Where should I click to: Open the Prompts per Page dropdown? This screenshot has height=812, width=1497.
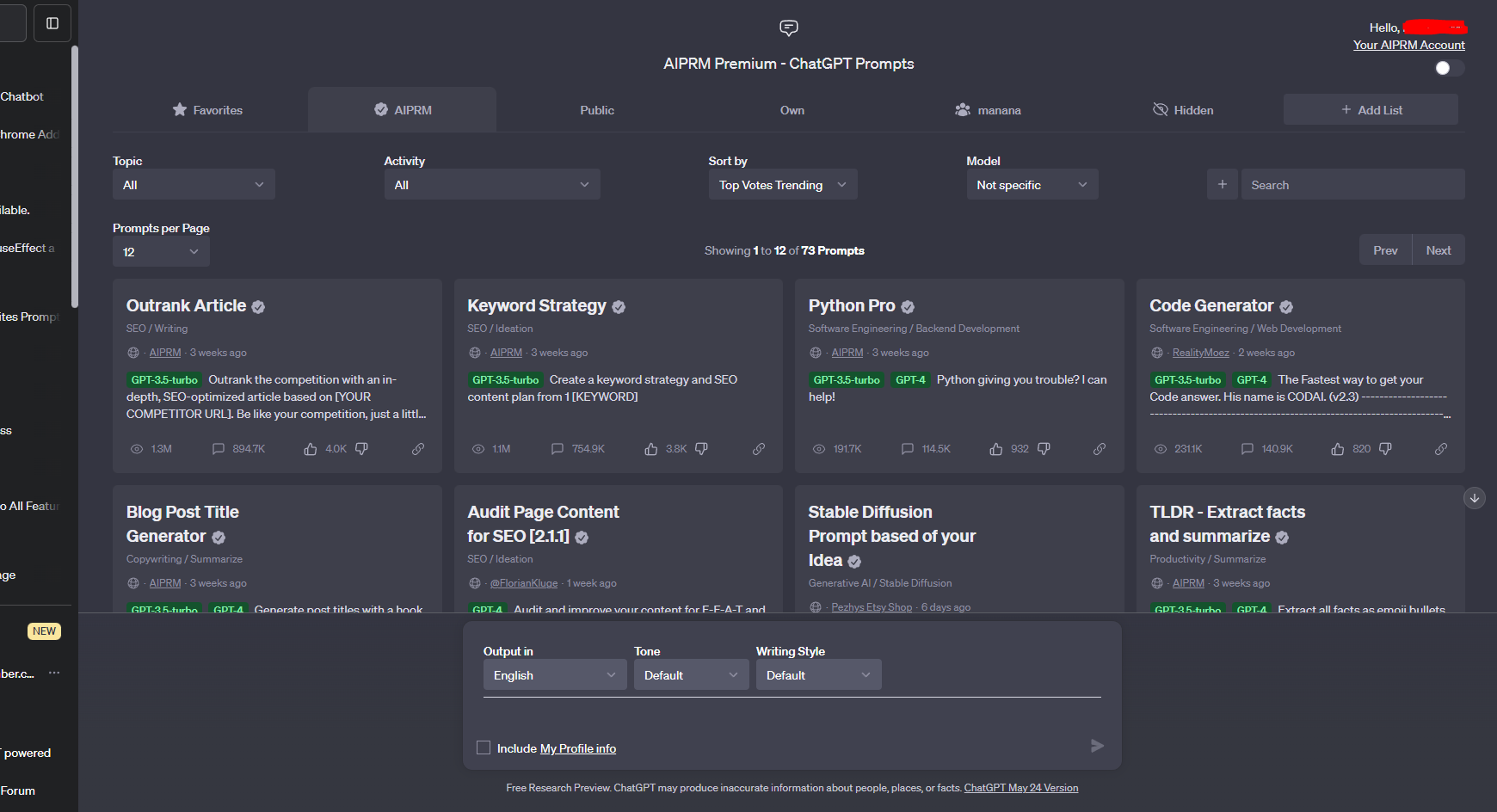tap(161, 252)
